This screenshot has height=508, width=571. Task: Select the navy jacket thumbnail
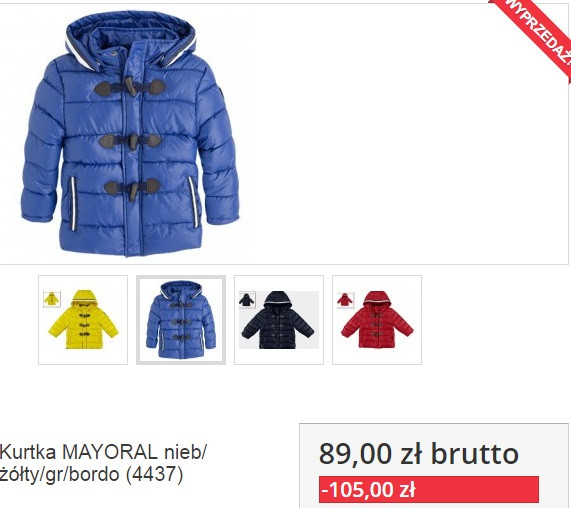point(279,320)
